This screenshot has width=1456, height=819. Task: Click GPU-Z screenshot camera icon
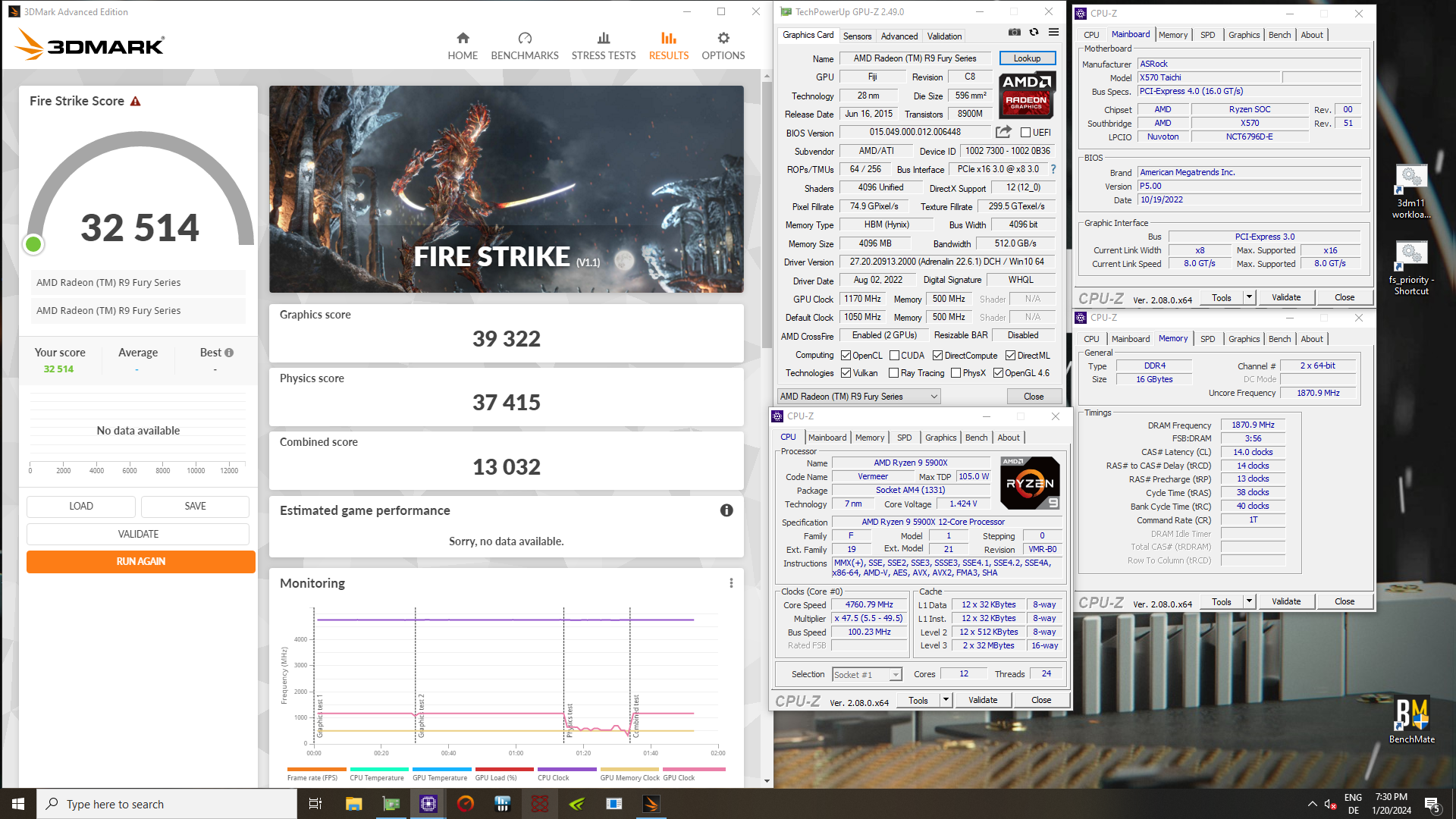(x=1014, y=33)
